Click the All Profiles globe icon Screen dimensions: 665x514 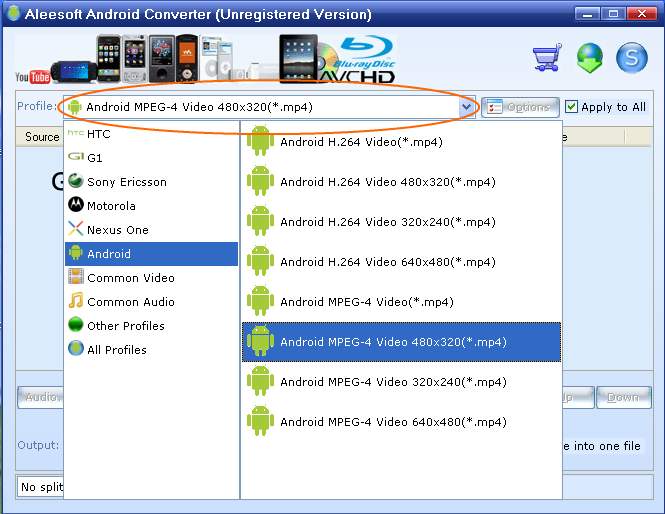[x=75, y=348]
